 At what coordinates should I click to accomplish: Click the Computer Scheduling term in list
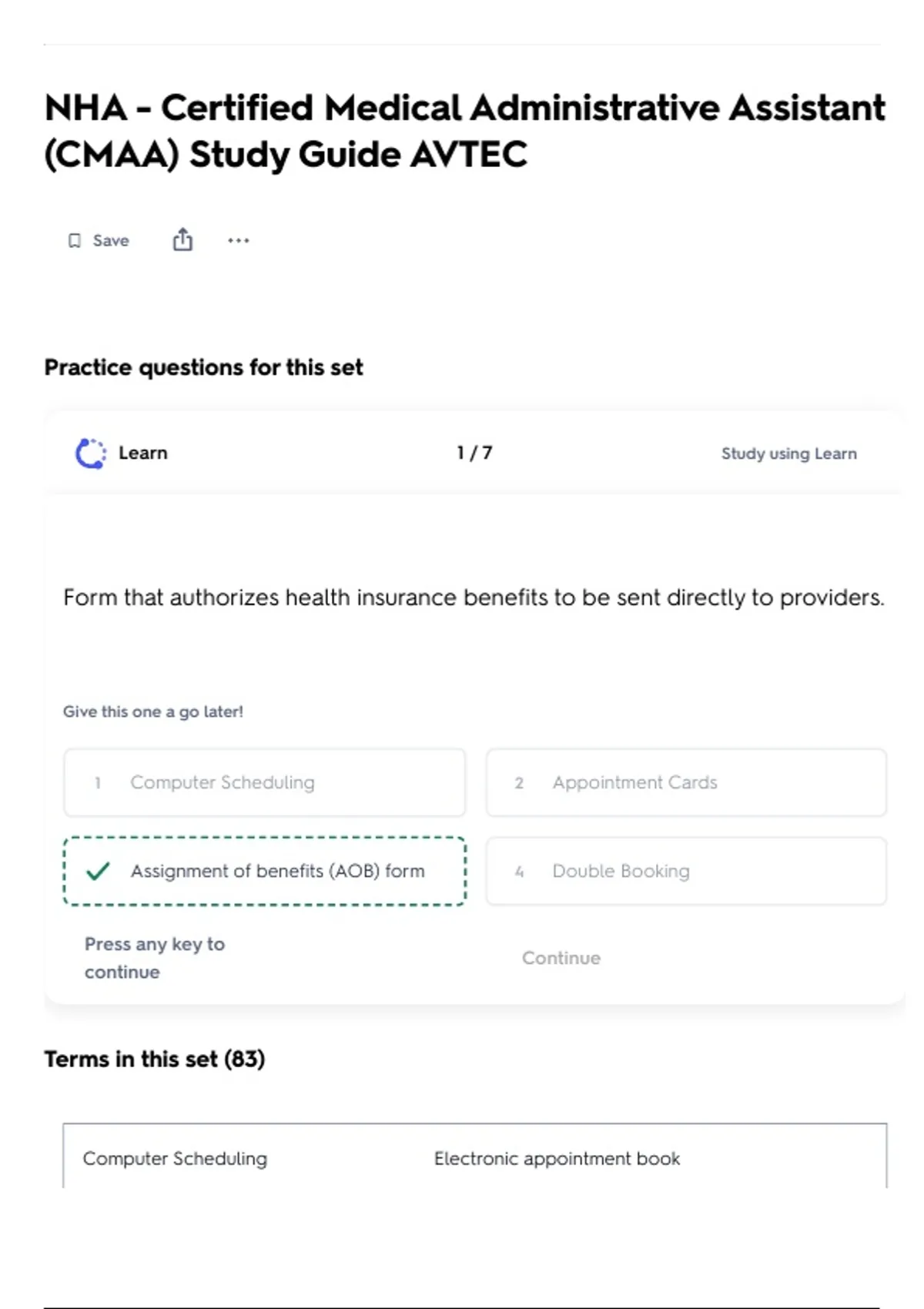175,1158
